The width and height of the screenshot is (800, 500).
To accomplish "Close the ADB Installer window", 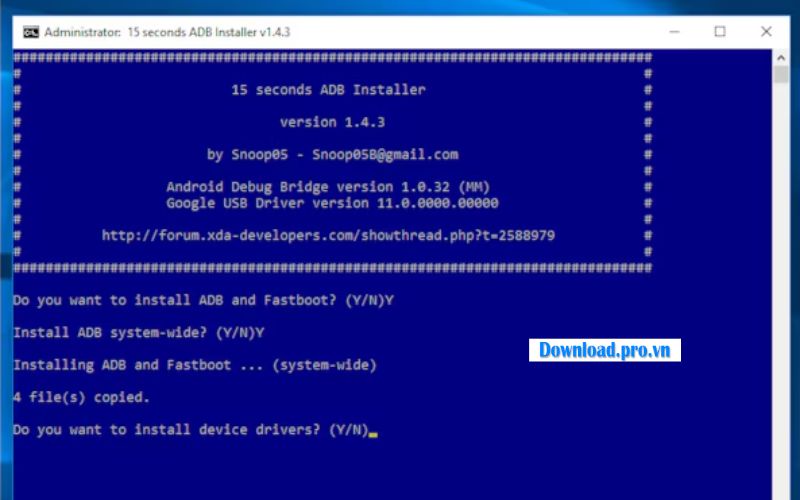I will pyautogui.click(x=766, y=32).
